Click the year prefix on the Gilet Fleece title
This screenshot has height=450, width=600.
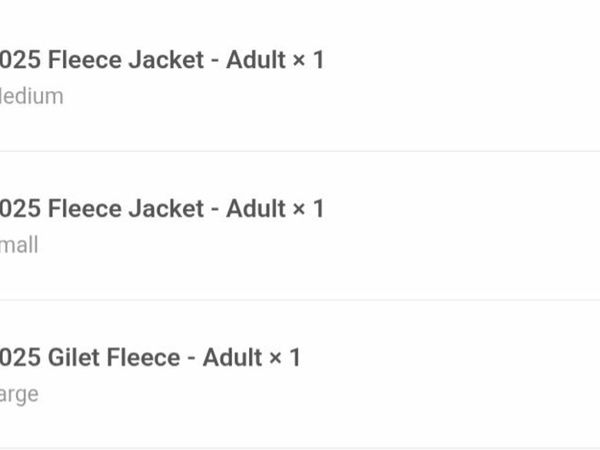point(20,358)
